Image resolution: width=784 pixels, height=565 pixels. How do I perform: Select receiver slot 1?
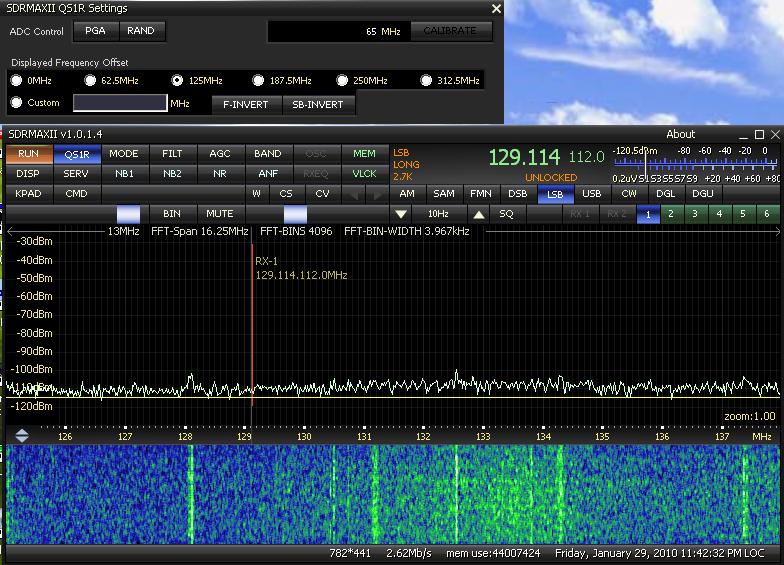pyautogui.click(x=648, y=214)
